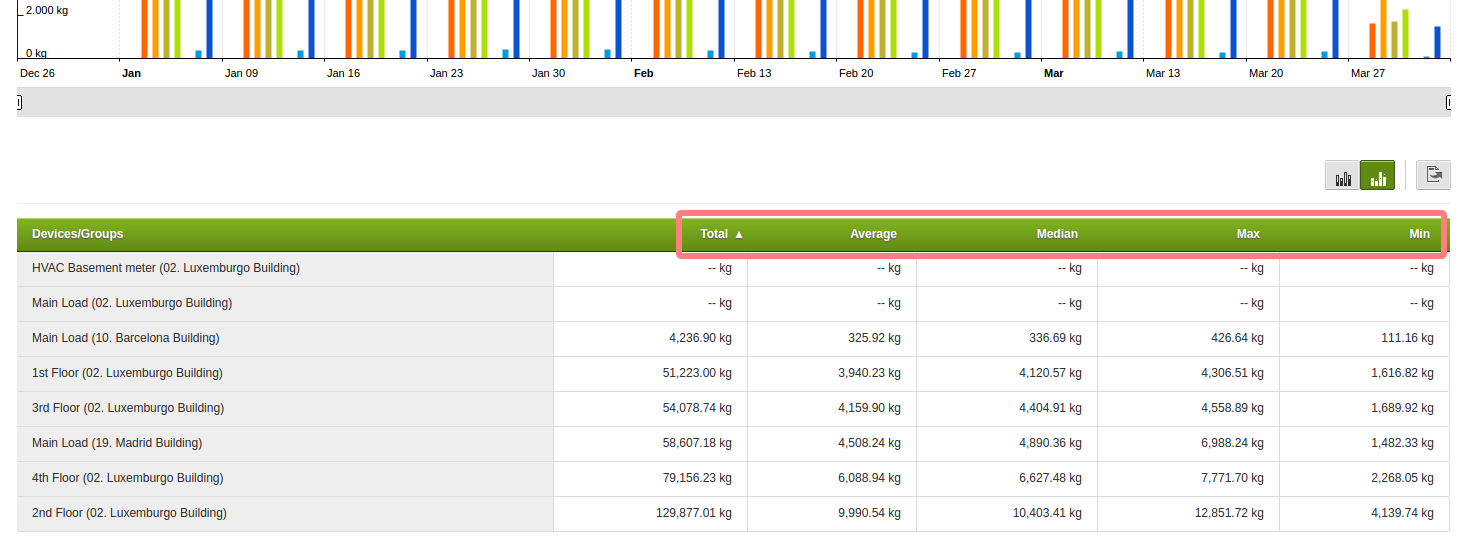Grab the left timeline range handle
Viewport: 1463px width, 539px height.
[19, 102]
